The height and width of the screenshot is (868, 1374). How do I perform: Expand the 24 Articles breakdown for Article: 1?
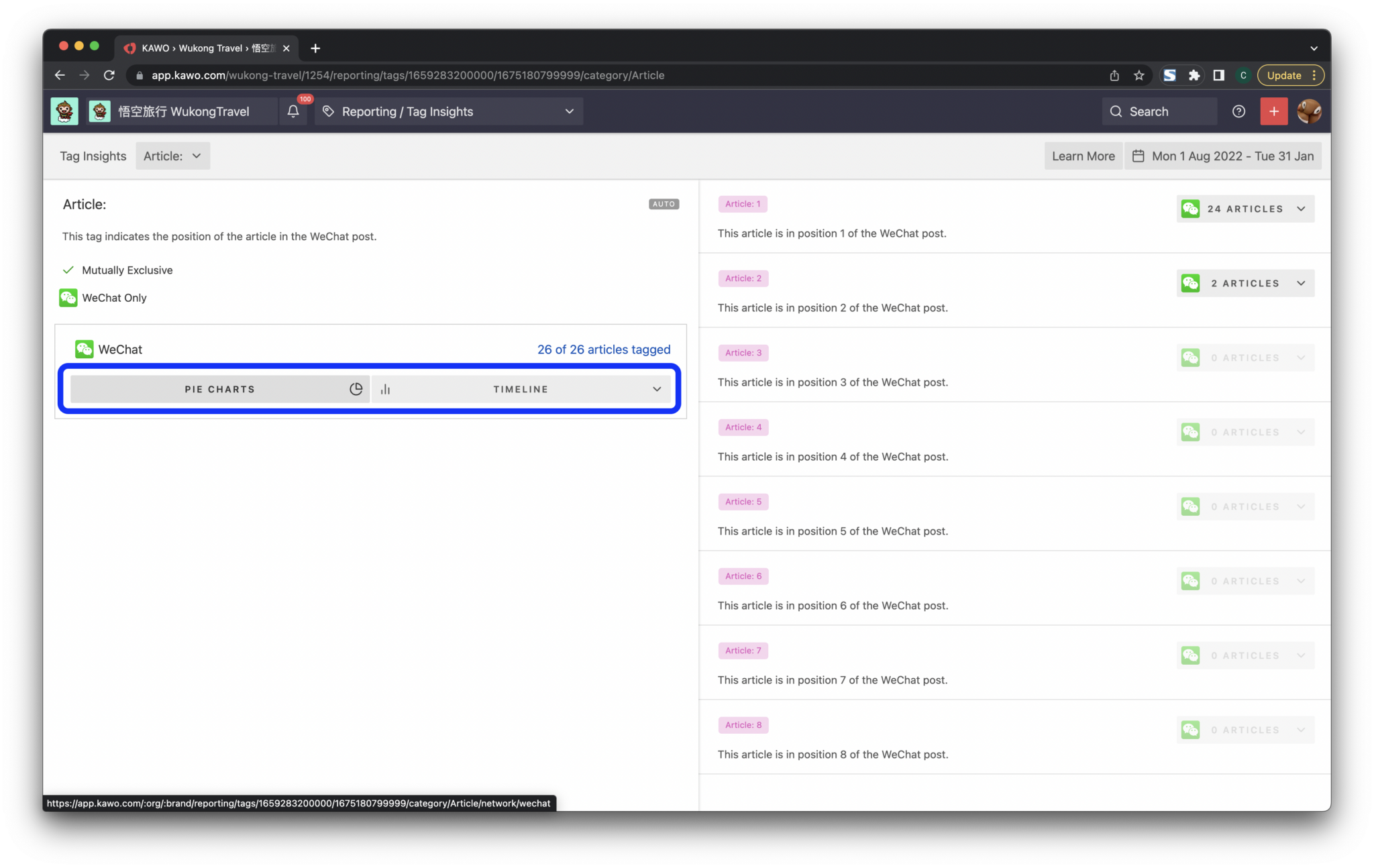point(1301,209)
